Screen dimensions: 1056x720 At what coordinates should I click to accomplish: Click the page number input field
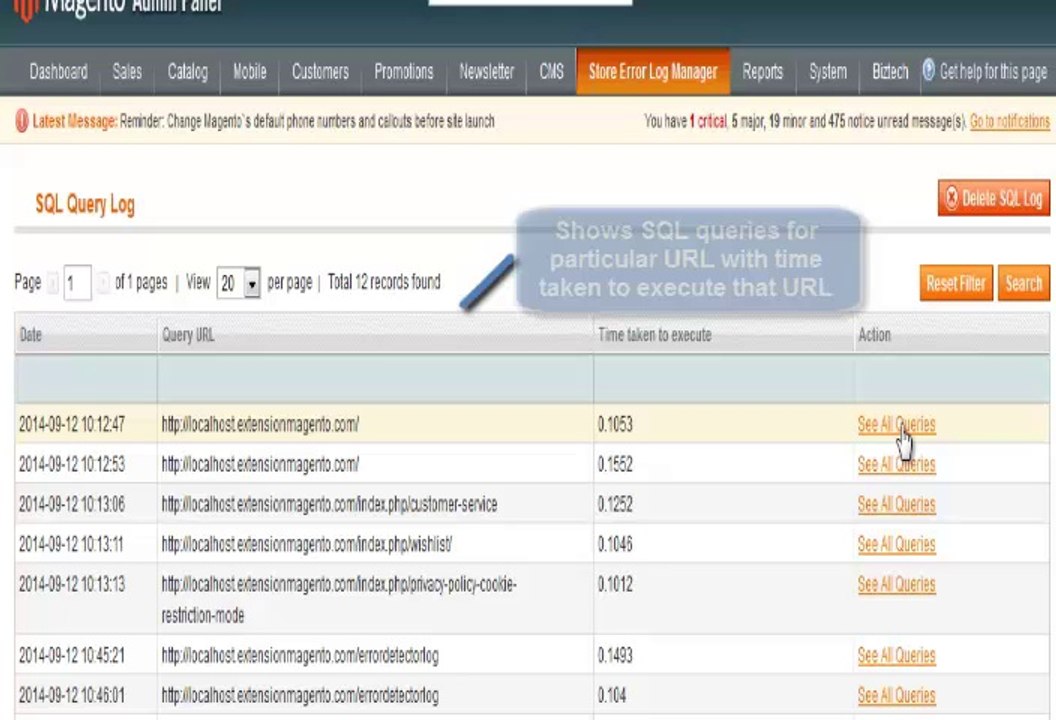click(x=77, y=284)
